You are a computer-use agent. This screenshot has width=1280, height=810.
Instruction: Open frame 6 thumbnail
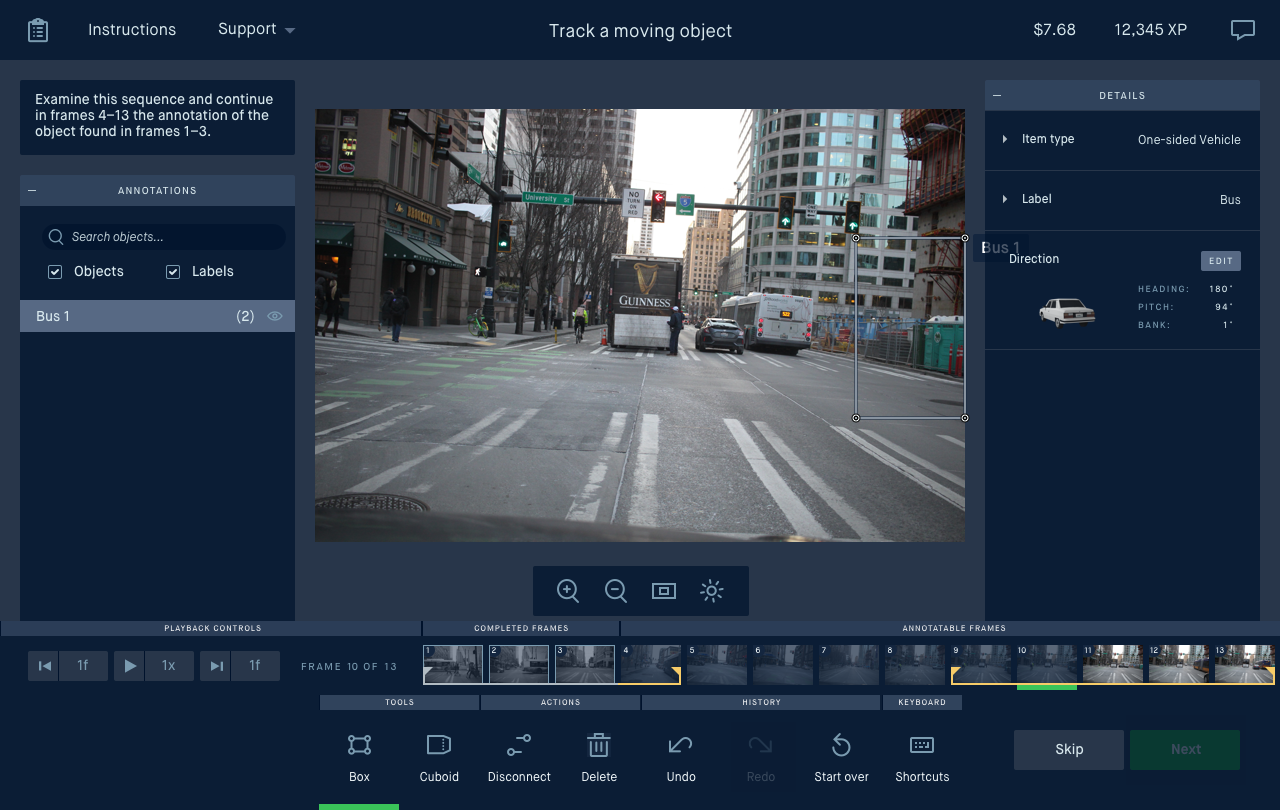pos(783,664)
